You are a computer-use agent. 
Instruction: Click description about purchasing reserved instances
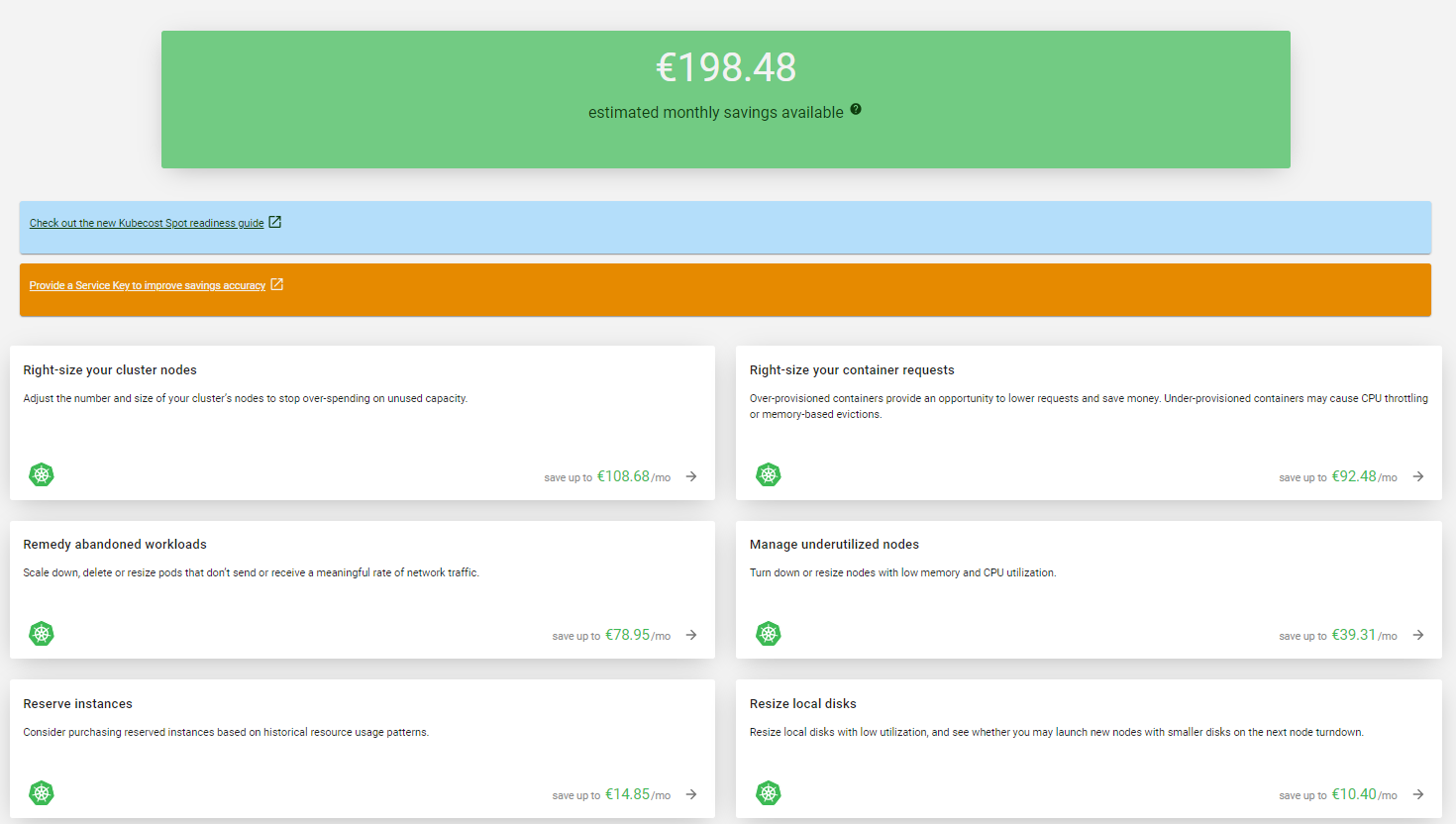point(226,733)
